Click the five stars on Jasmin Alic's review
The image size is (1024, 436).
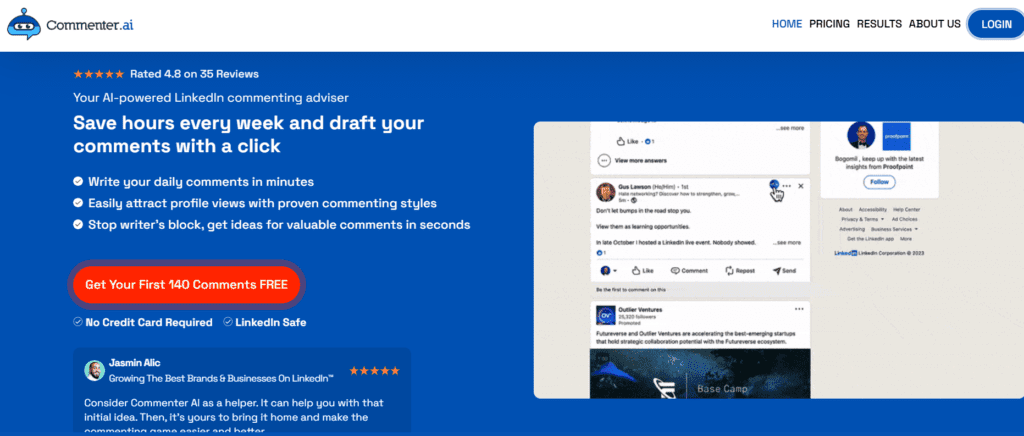click(x=374, y=371)
